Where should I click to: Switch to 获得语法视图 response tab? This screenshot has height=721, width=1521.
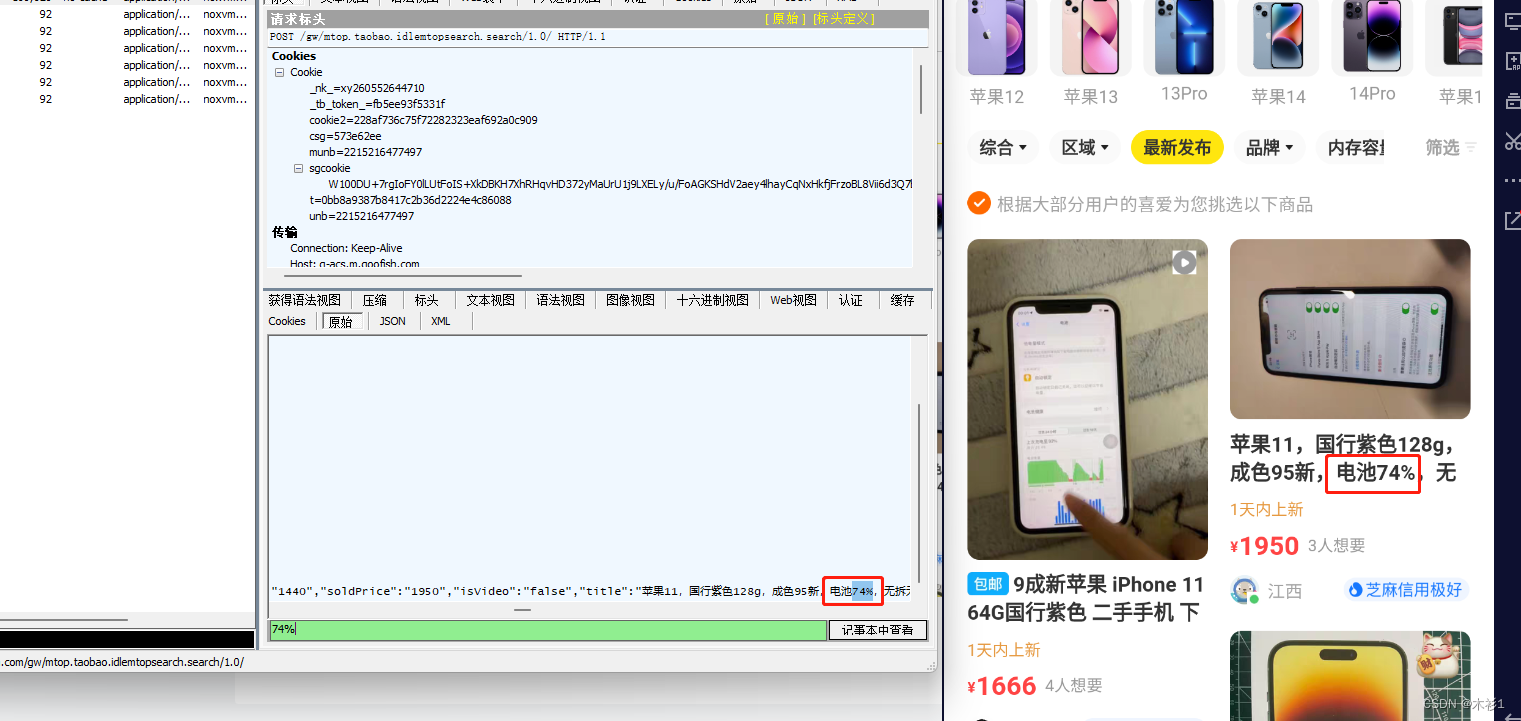(x=304, y=300)
